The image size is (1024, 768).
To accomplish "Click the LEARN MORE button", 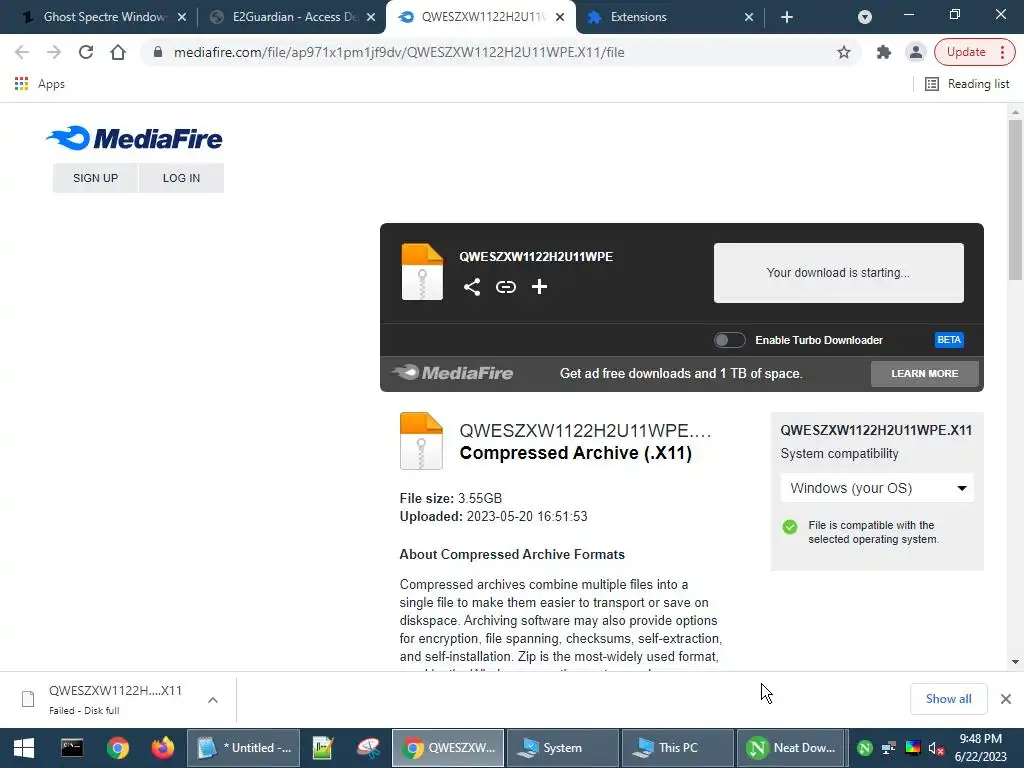I will click(x=925, y=374).
